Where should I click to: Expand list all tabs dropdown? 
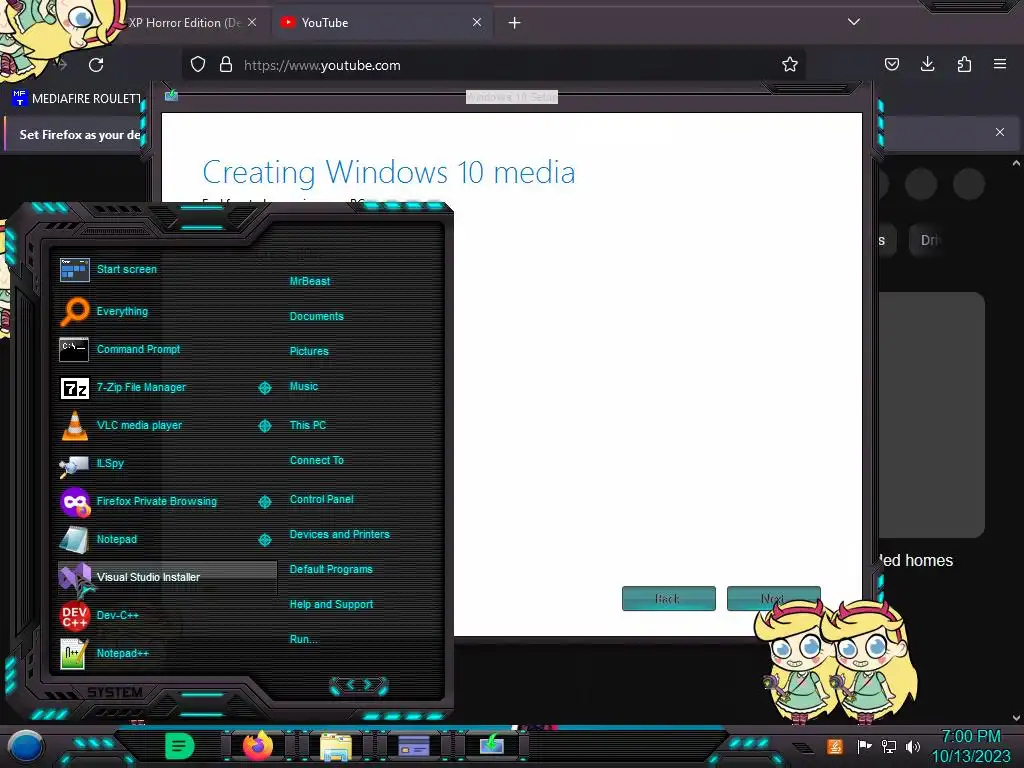pos(854,22)
